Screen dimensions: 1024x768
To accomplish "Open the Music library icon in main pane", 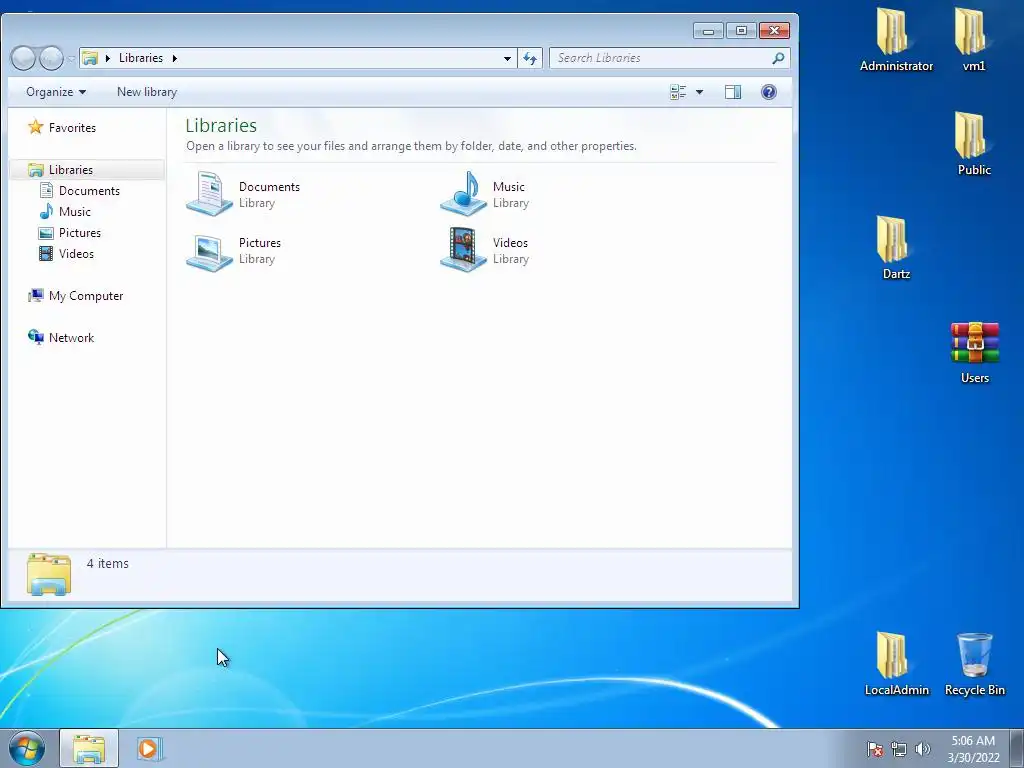I will click(x=463, y=193).
